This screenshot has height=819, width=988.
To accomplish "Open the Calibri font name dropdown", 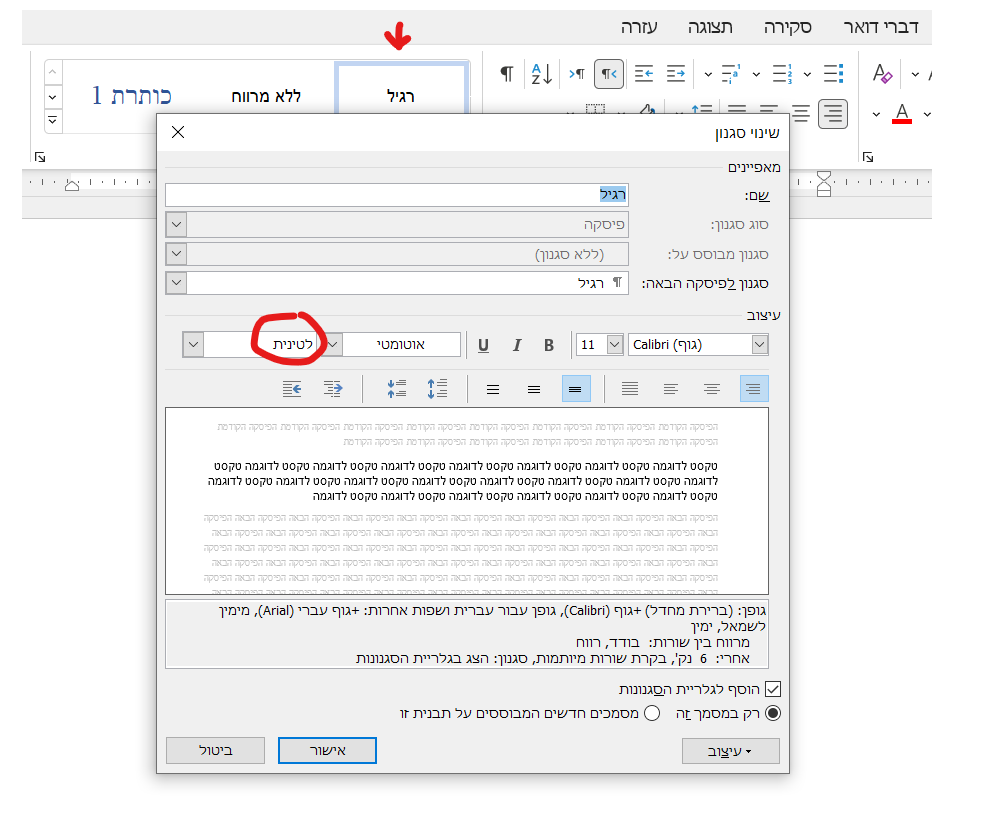I will 760,345.
